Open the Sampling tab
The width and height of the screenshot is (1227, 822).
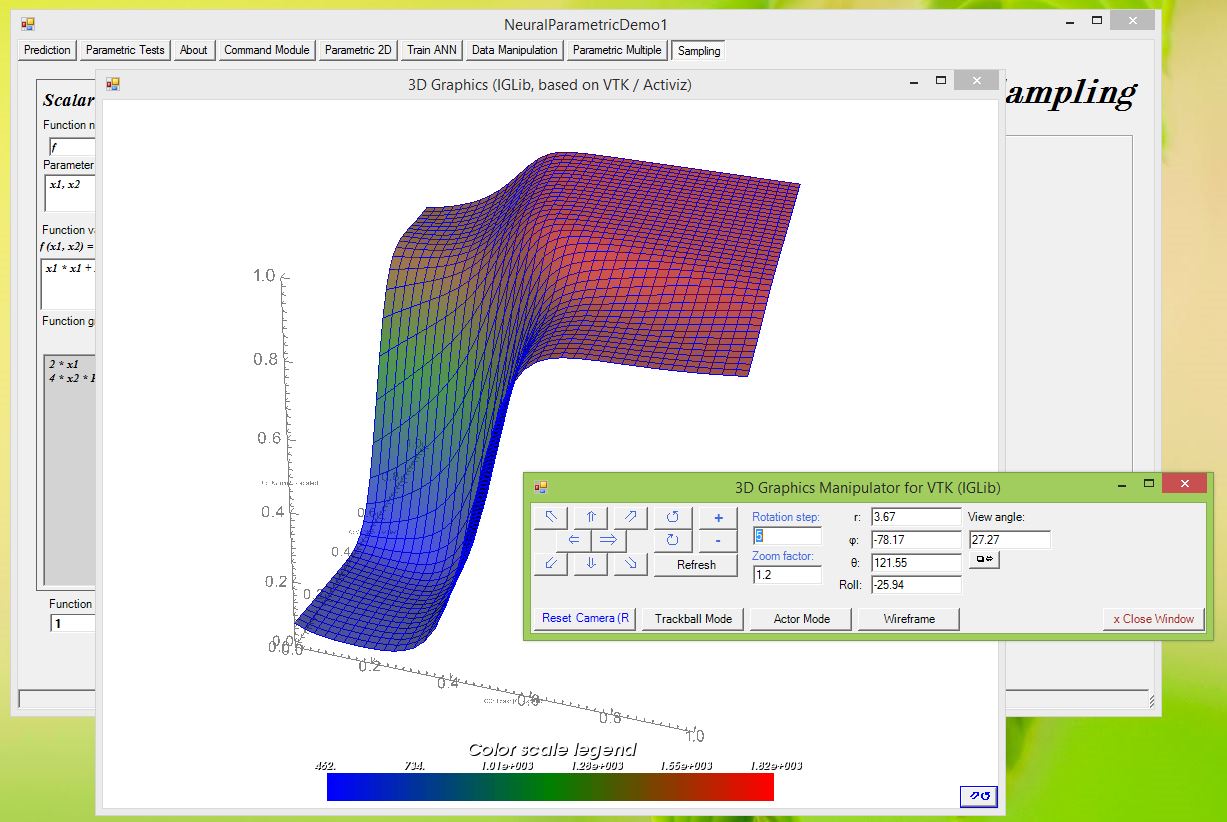697,50
